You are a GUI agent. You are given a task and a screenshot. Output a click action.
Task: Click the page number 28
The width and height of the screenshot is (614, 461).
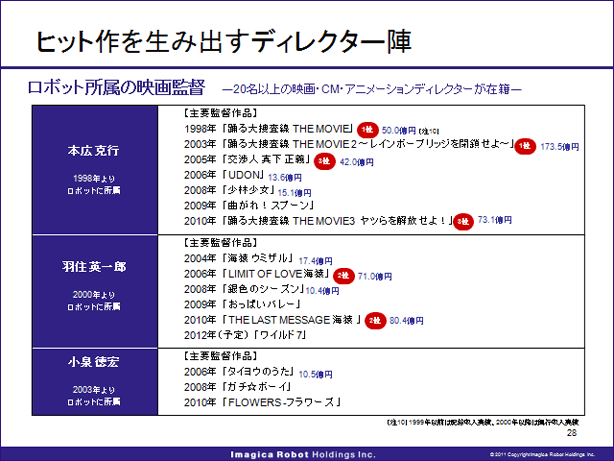pos(572,433)
